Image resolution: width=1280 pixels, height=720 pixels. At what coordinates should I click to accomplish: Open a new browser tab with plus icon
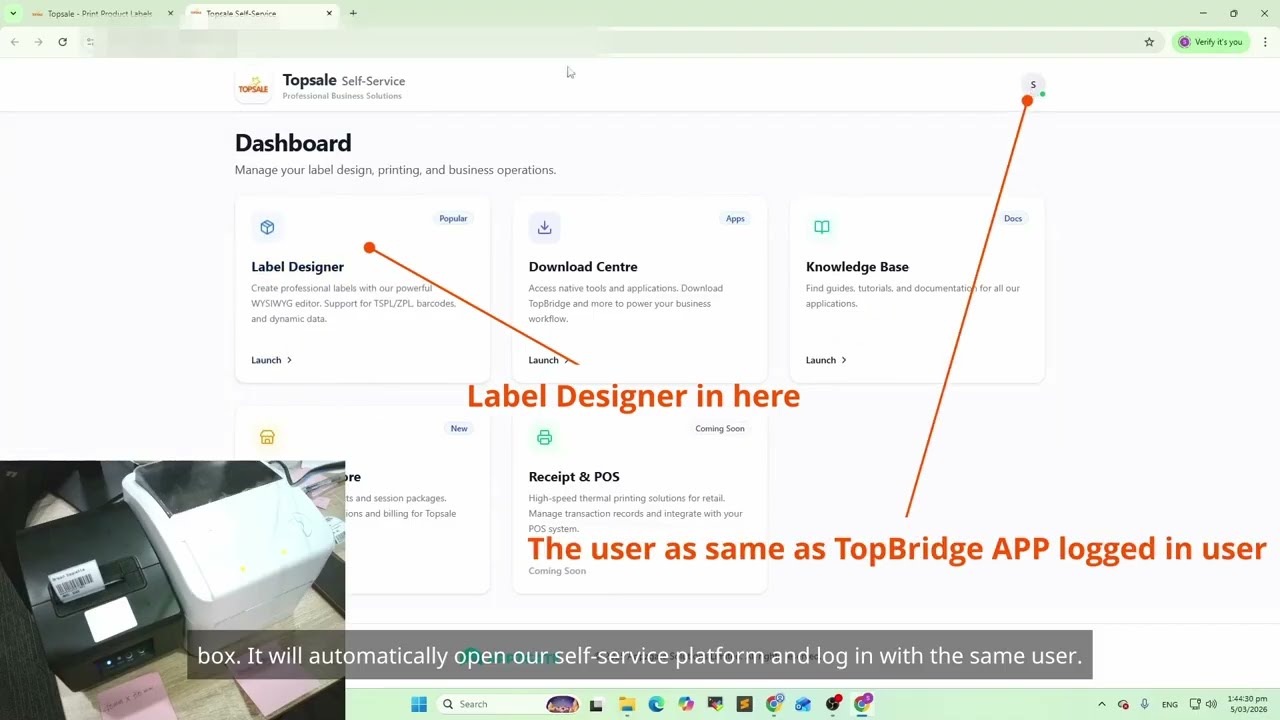click(x=353, y=13)
